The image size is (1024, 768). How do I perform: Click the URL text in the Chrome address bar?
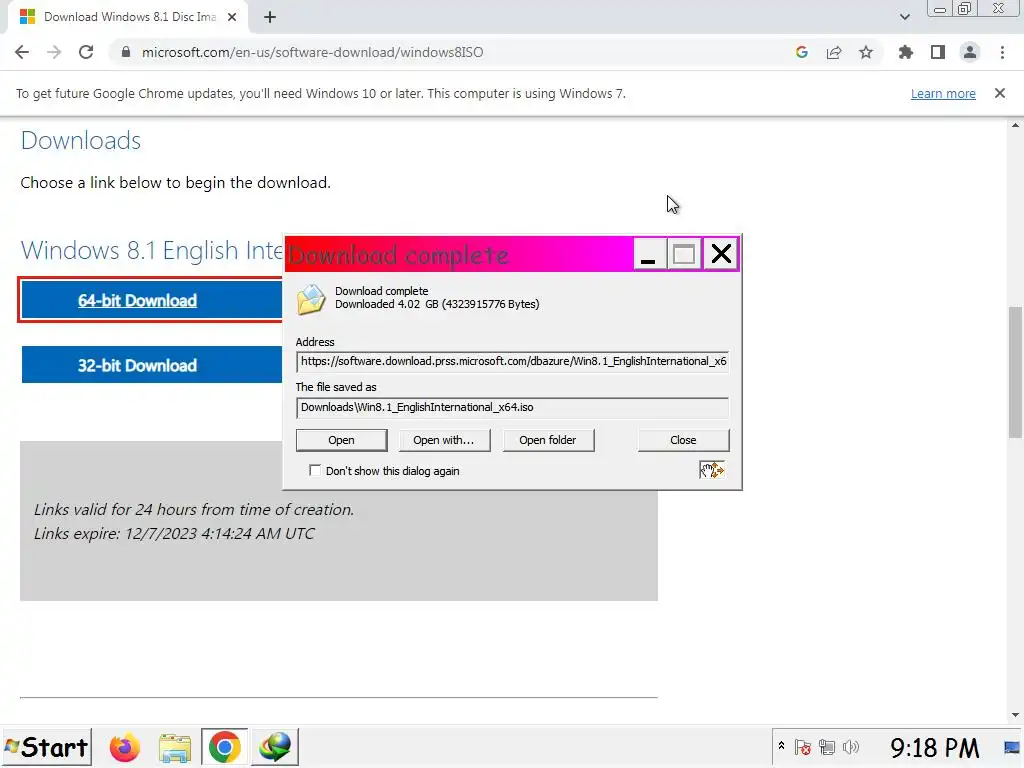click(312, 52)
